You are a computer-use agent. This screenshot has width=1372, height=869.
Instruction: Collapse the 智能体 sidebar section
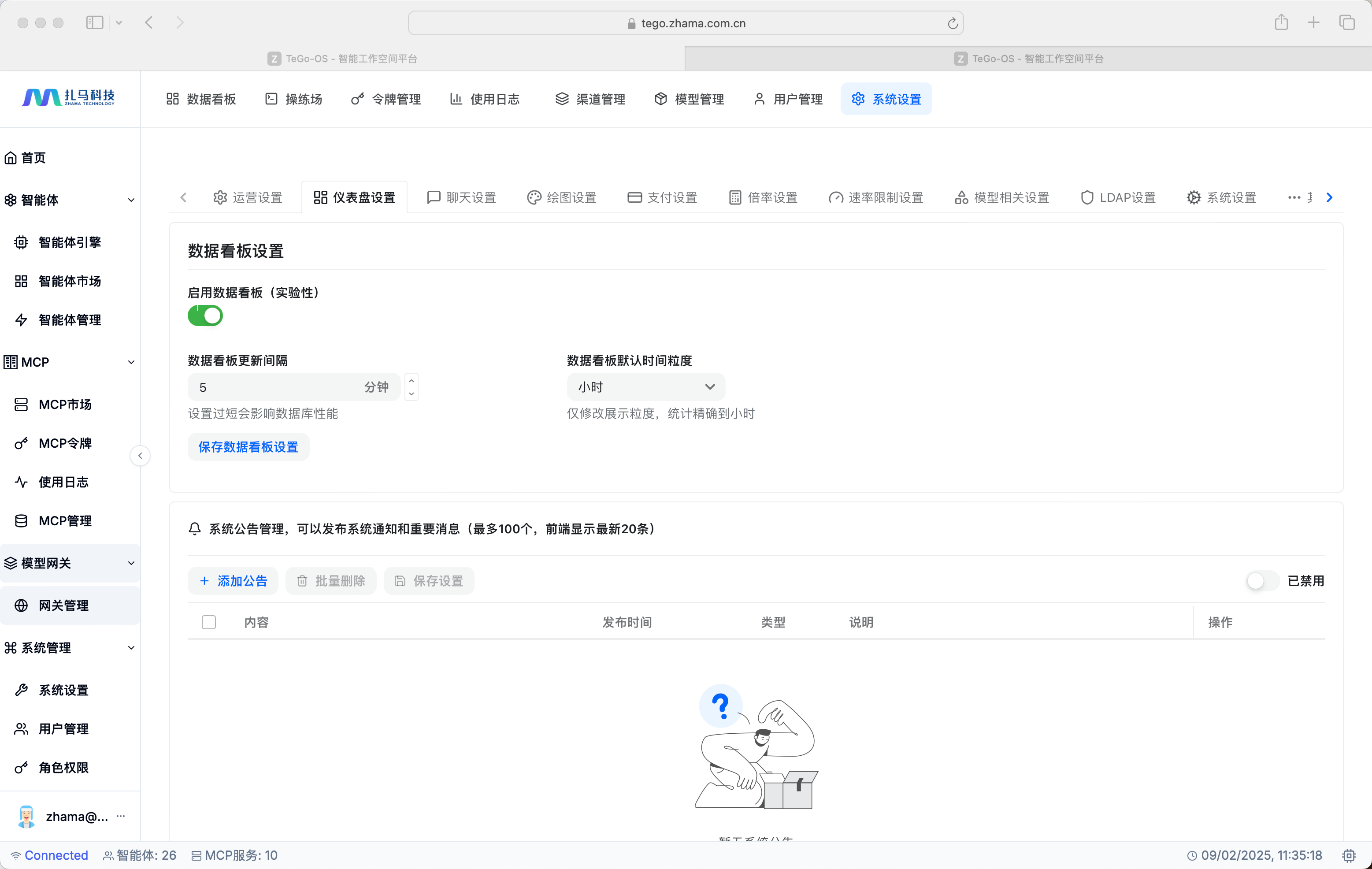tap(131, 200)
